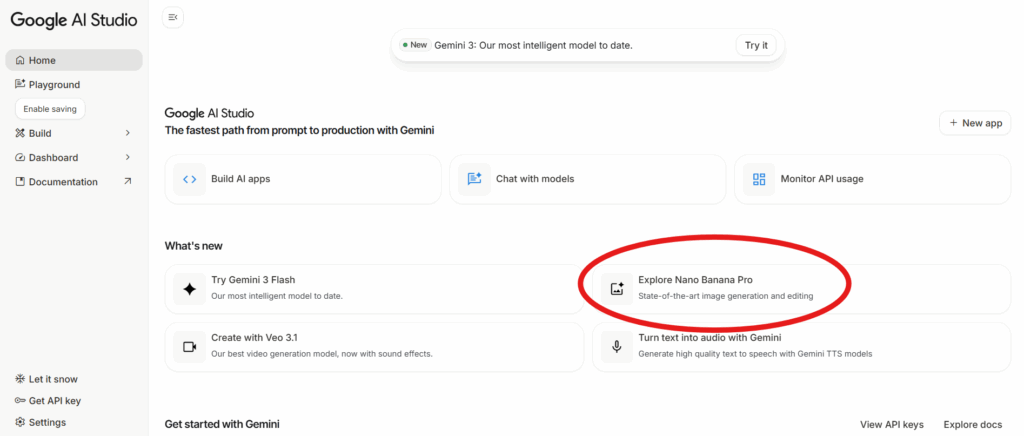Collapse the sidebar with the toggle icon
The image size is (1024, 436).
173,17
